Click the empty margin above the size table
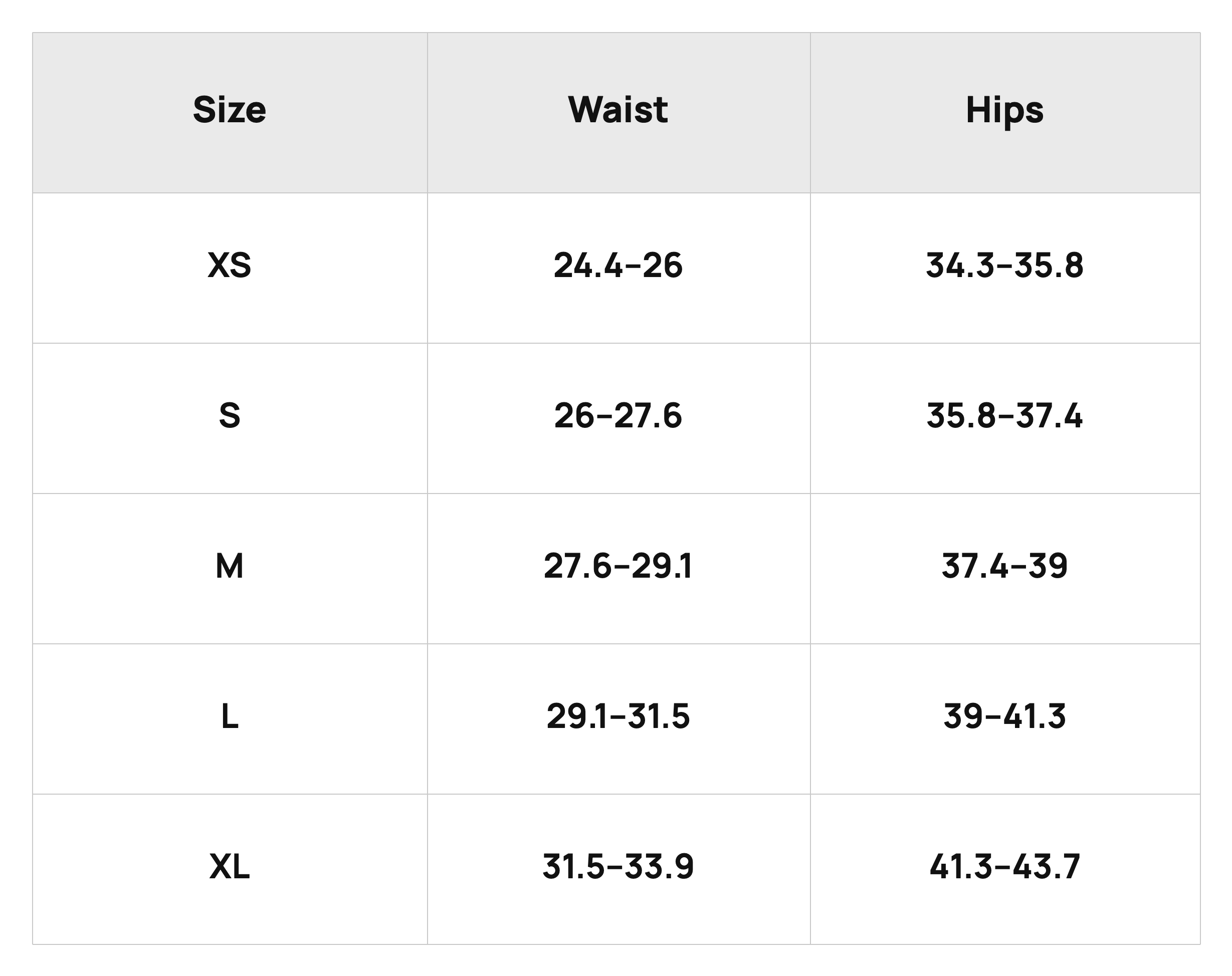Screen dimensions: 1232x976 [616, 16]
